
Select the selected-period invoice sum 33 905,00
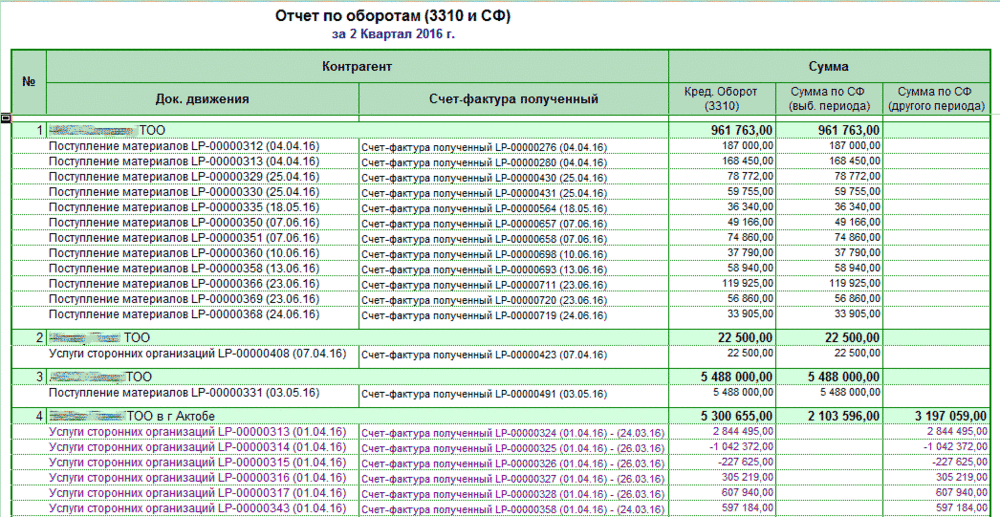859,314
